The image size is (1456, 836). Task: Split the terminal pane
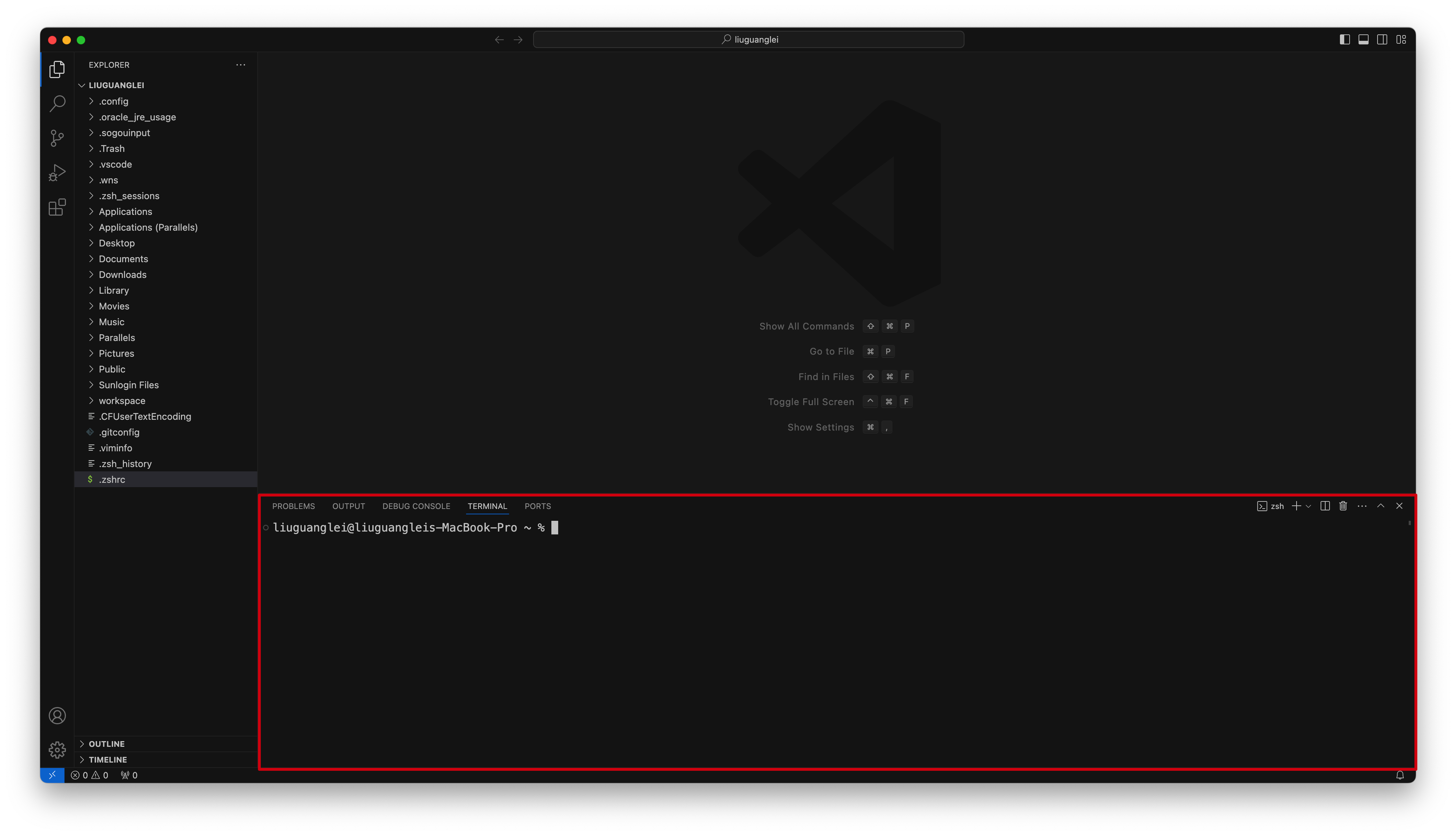(x=1325, y=506)
